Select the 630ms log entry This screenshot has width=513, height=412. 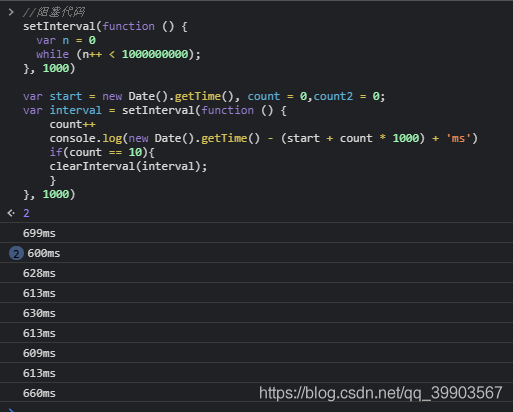(256, 313)
